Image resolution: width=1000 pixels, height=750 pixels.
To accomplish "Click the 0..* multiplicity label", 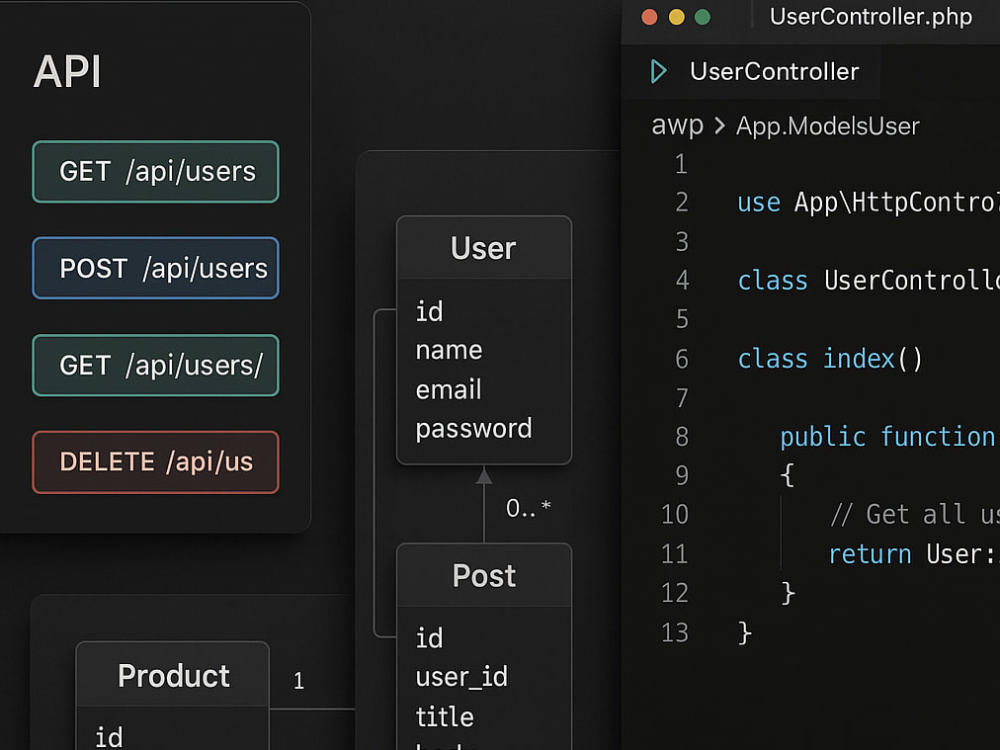I will click(528, 508).
